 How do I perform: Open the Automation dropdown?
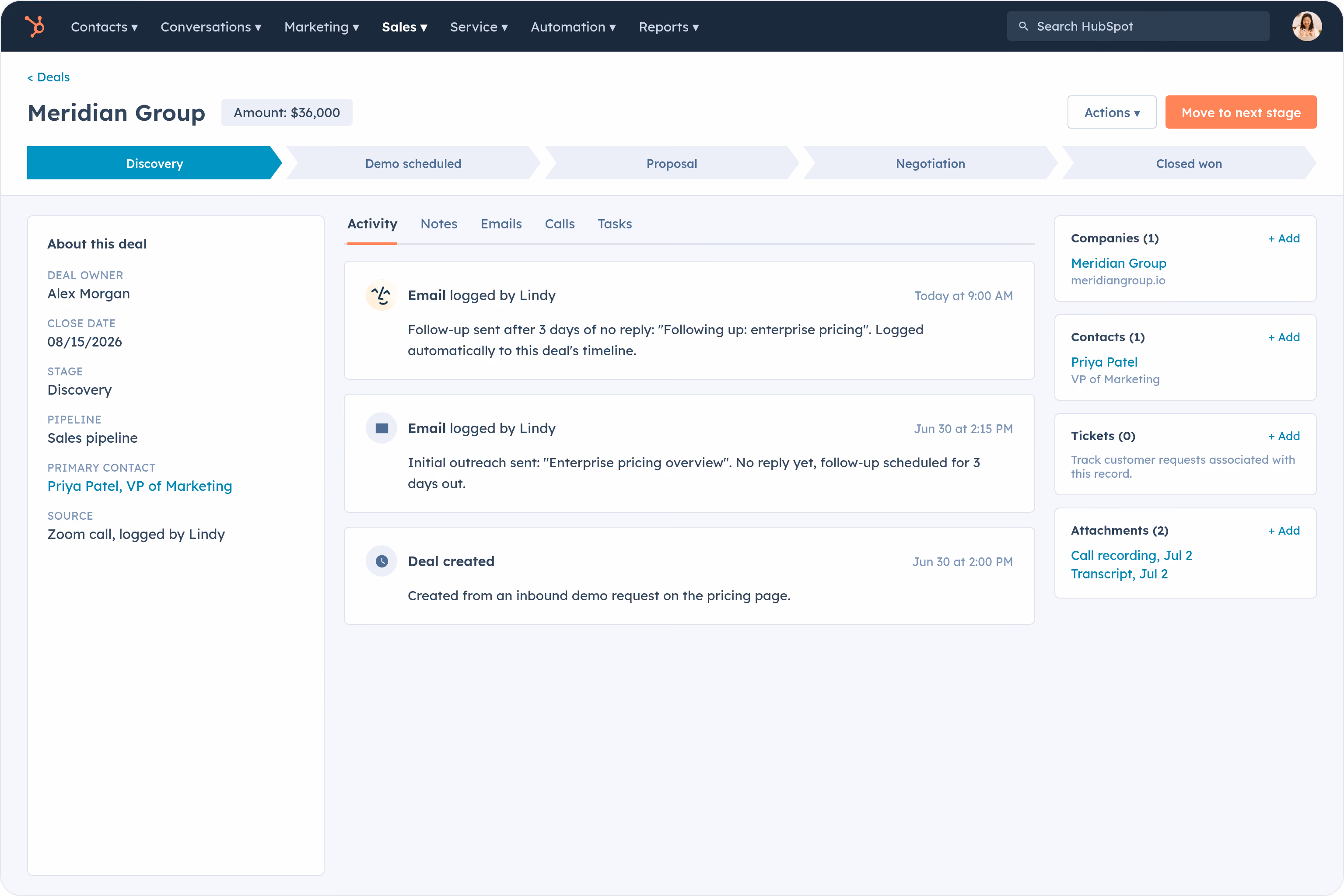pos(573,27)
